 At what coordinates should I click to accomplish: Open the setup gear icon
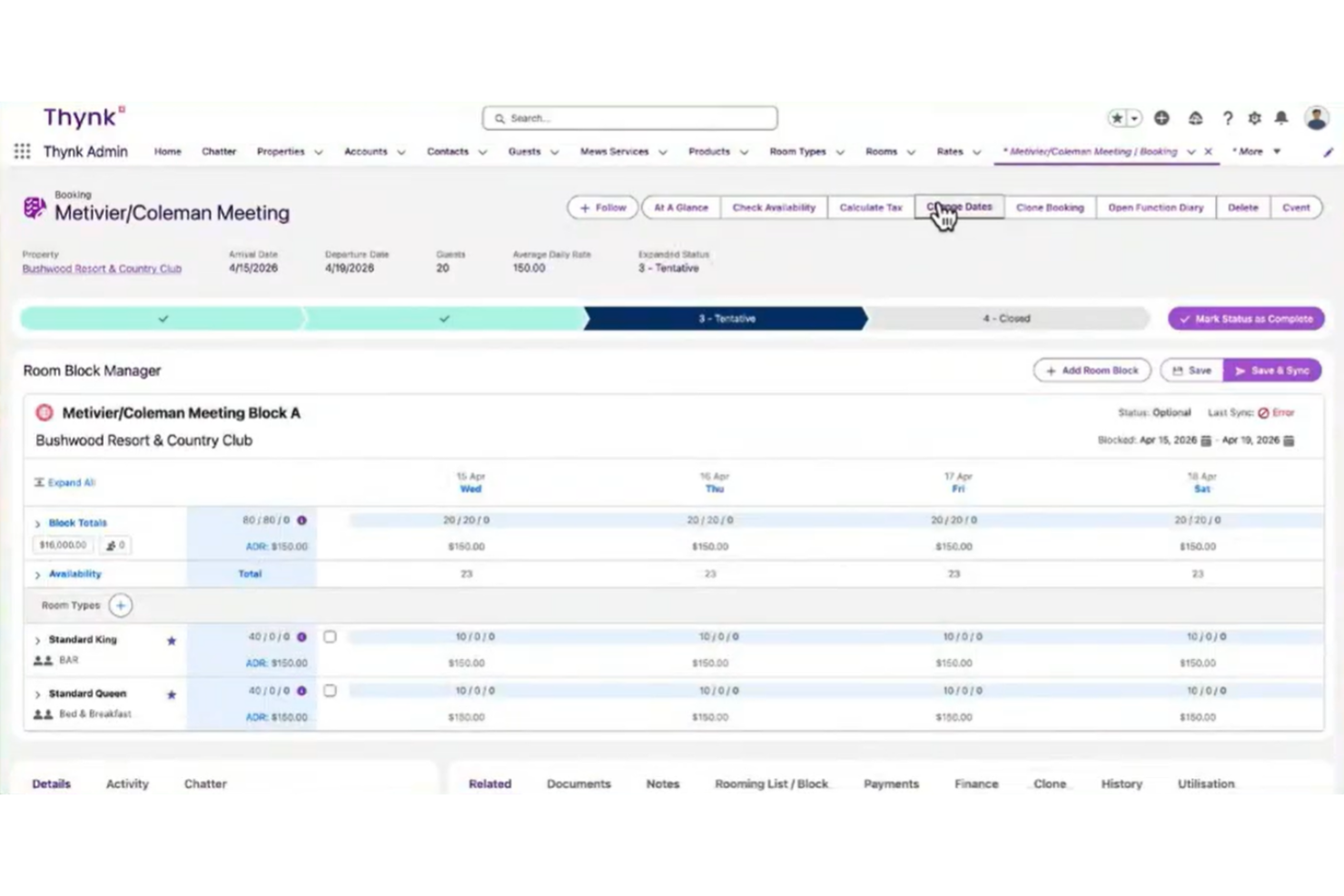(x=1254, y=118)
